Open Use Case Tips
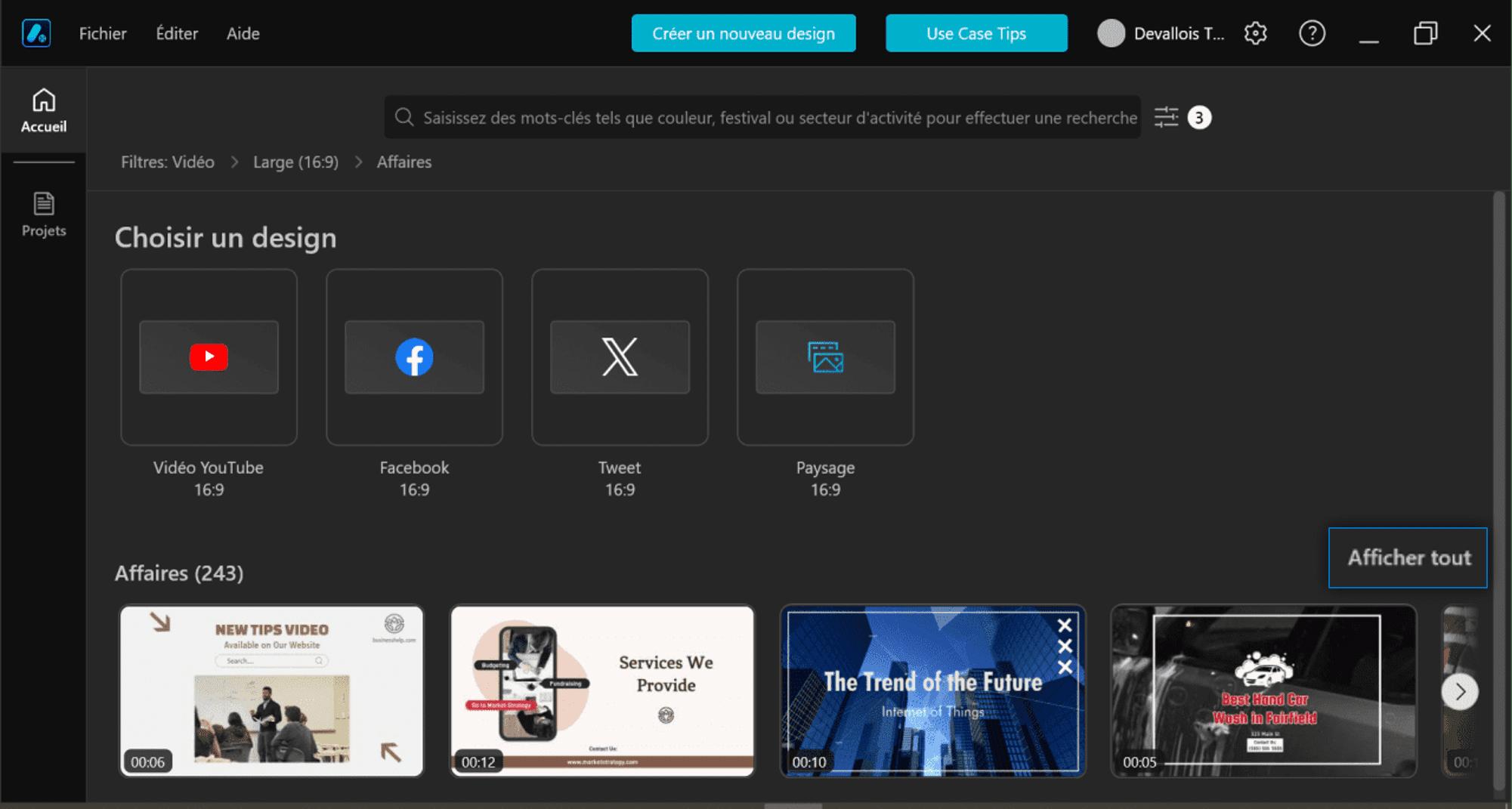1512x809 pixels. [976, 33]
